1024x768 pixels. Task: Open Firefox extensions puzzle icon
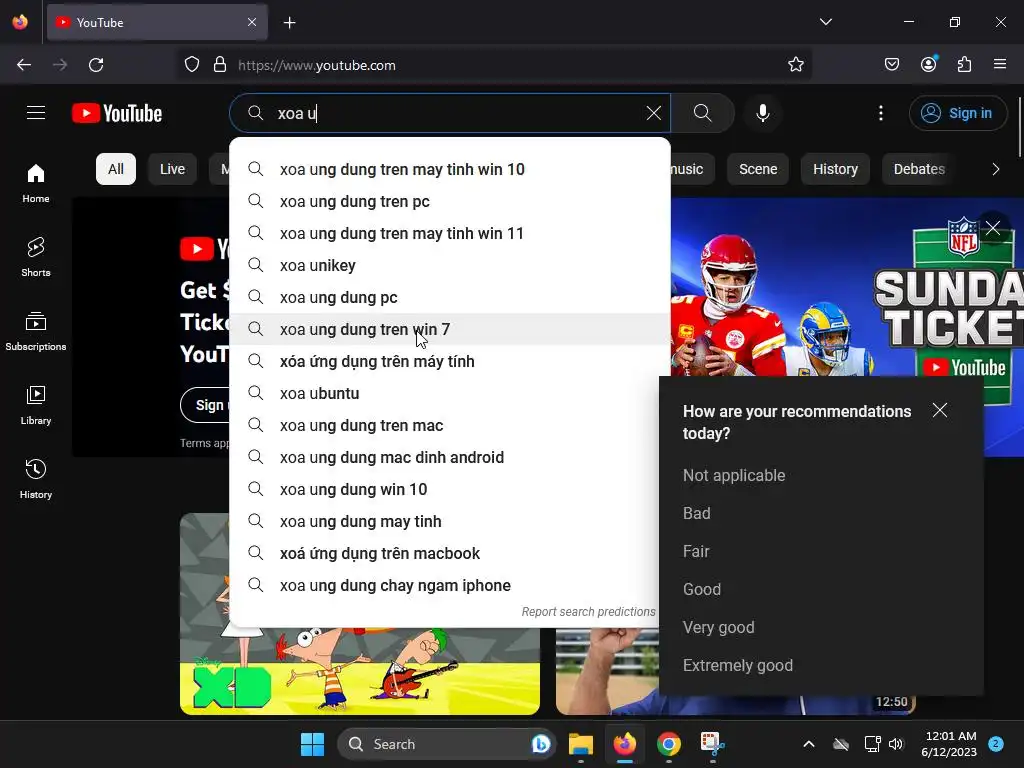coord(964,64)
